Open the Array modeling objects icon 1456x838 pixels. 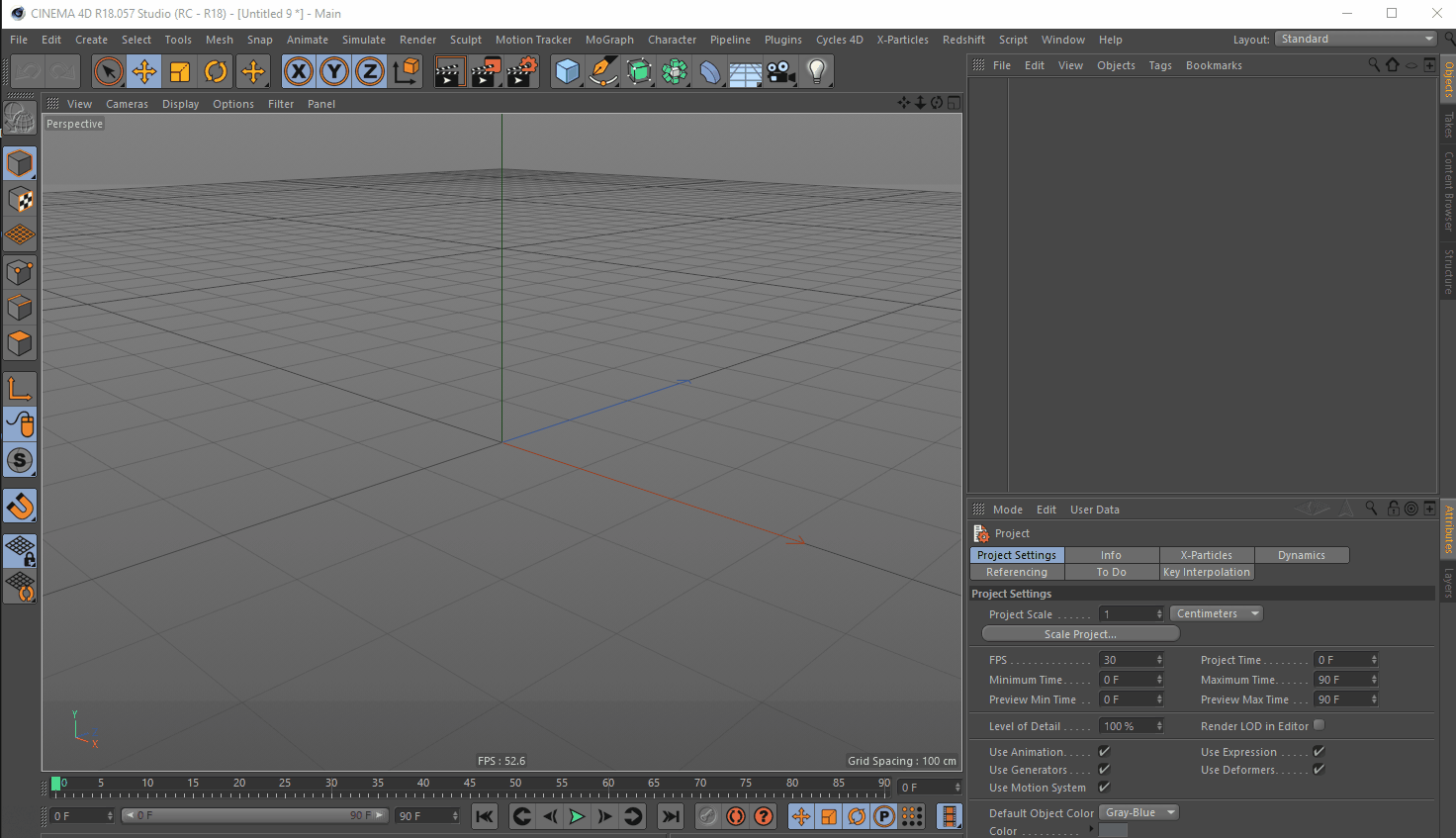675,71
